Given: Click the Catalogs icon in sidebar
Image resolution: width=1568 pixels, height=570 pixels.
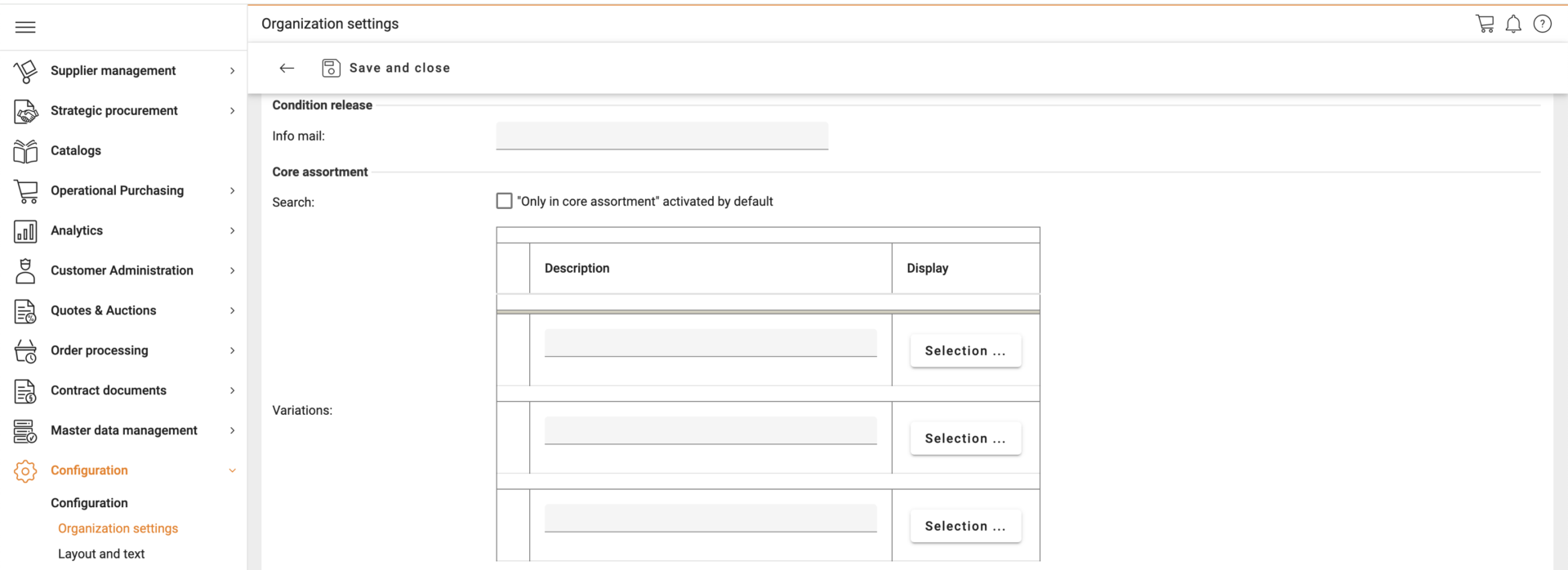Looking at the screenshot, I should tap(25, 151).
